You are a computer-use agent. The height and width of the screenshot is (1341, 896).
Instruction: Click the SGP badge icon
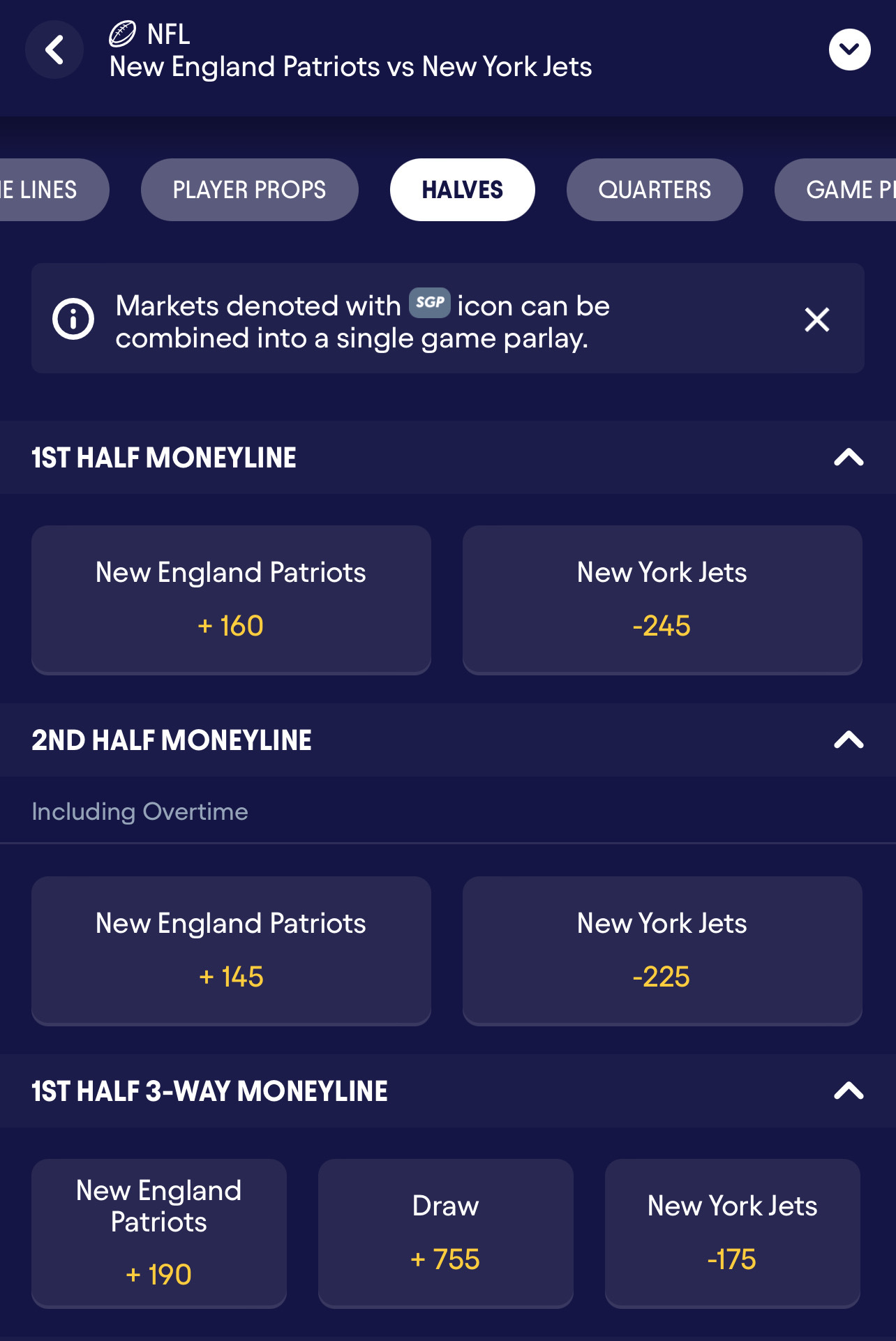click(429, 303)
